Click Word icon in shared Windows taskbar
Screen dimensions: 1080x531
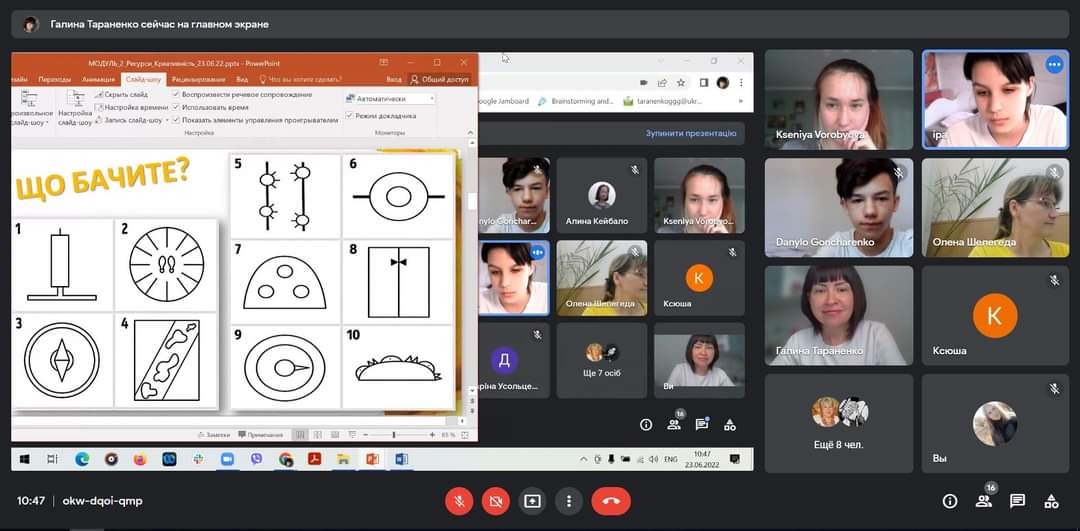click(402, 459)
